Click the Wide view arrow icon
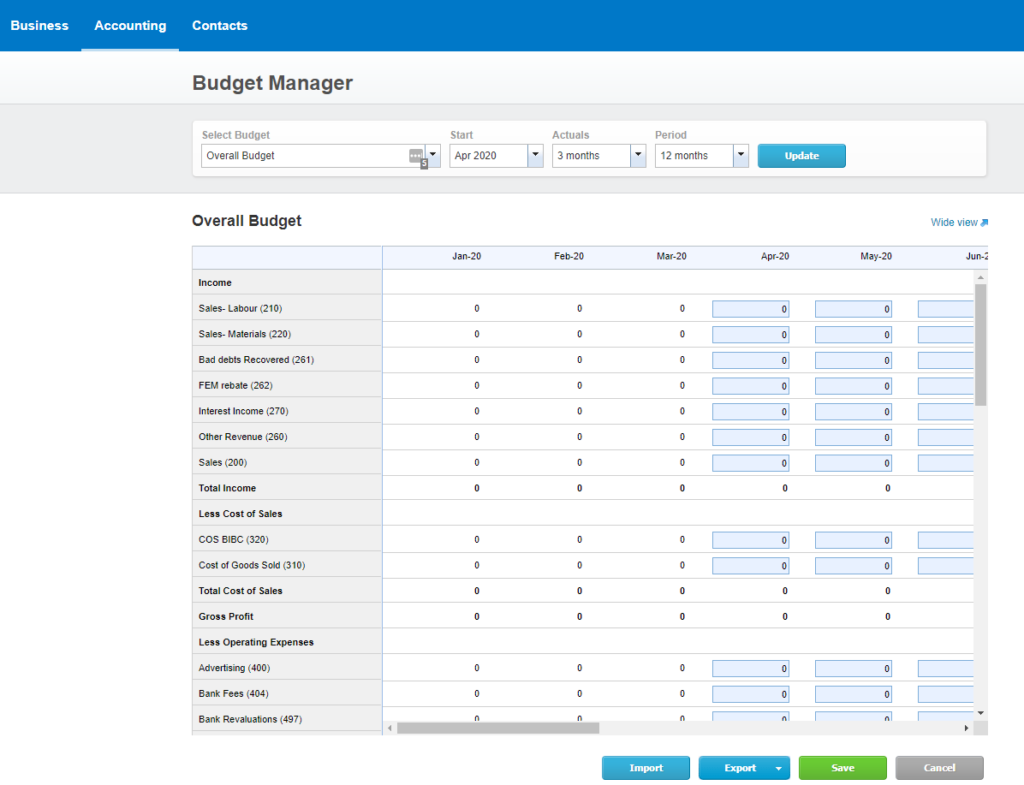1024x785 pixels. tap(984, 222)
